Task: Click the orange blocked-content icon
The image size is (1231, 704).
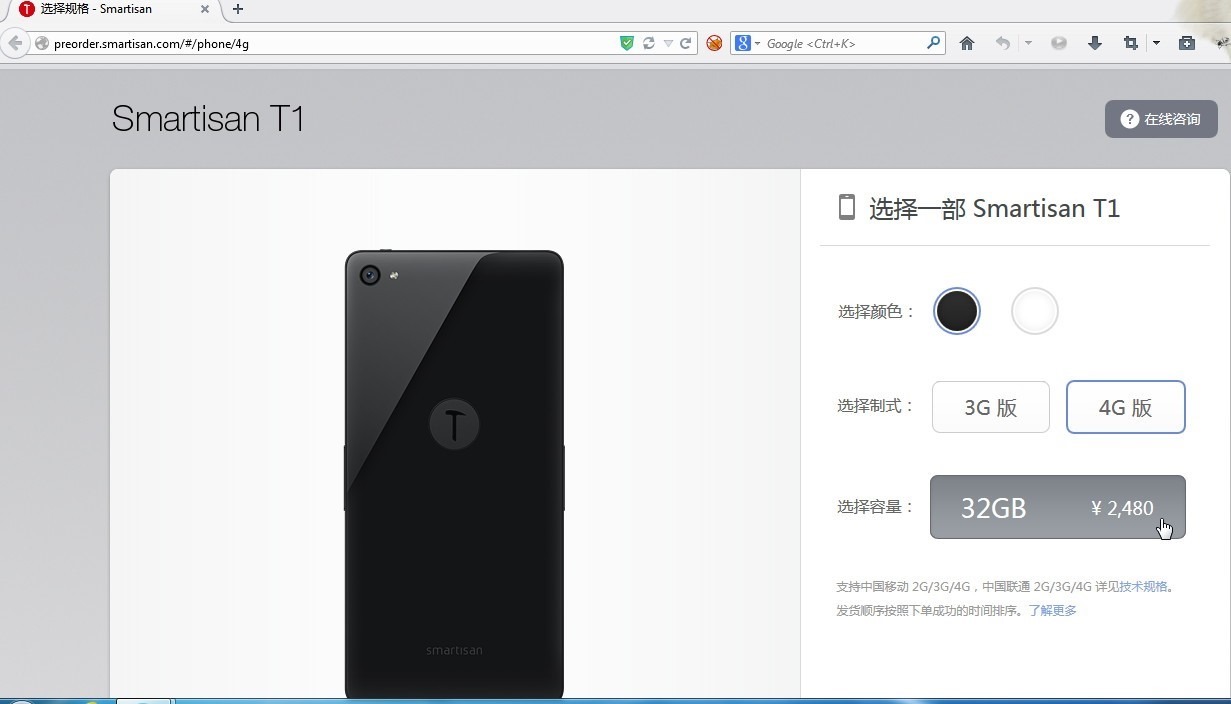Action: click(714, 43)
